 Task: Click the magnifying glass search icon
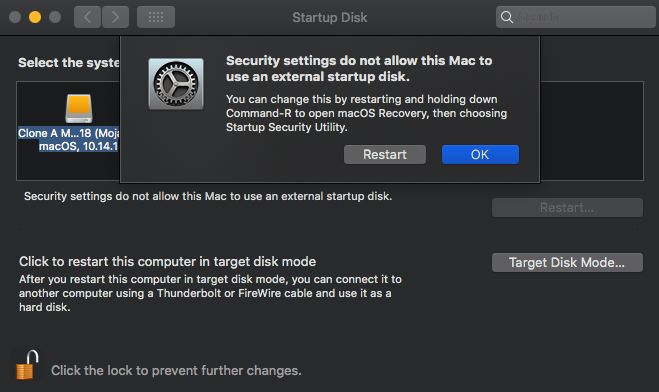click(x=507, y=17)
